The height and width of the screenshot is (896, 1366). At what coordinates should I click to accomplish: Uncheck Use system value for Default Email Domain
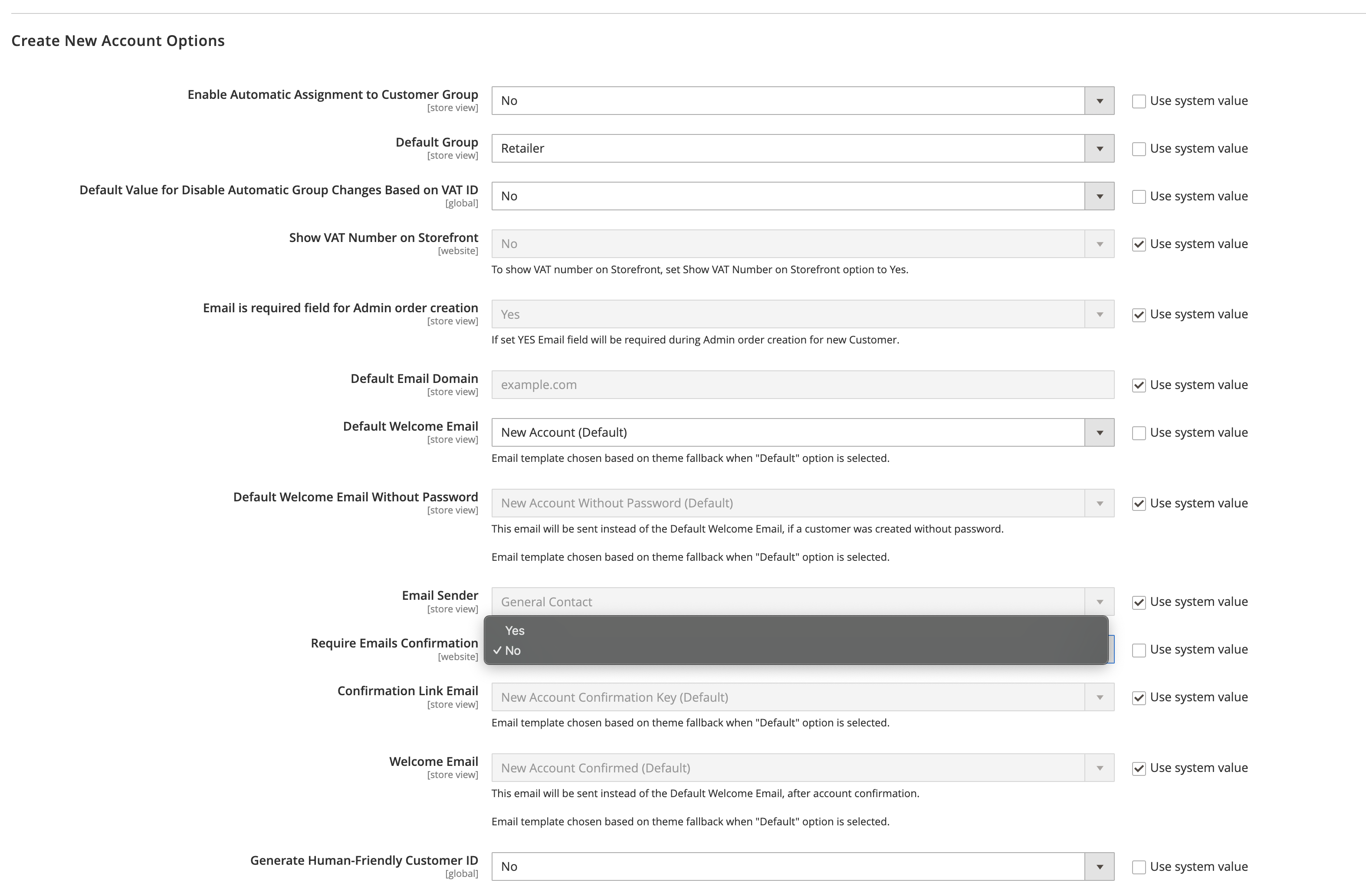click(1139, 386)
